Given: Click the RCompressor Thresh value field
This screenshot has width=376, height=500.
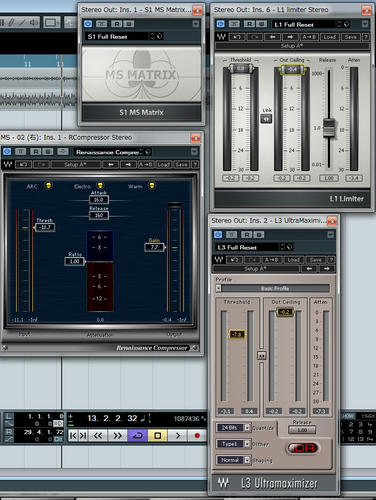Looking at the screenshot, I should point(45,227).
